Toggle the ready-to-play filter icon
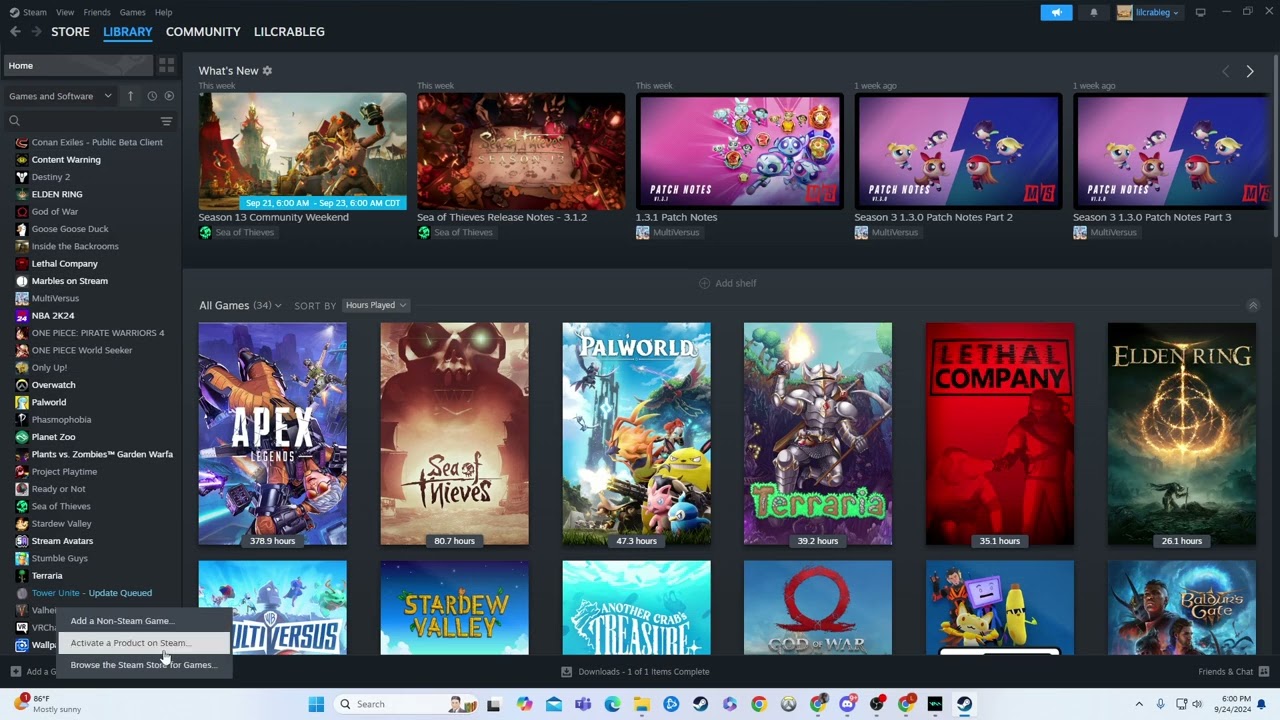This screenshot has width=1280, height=720. 169,96
